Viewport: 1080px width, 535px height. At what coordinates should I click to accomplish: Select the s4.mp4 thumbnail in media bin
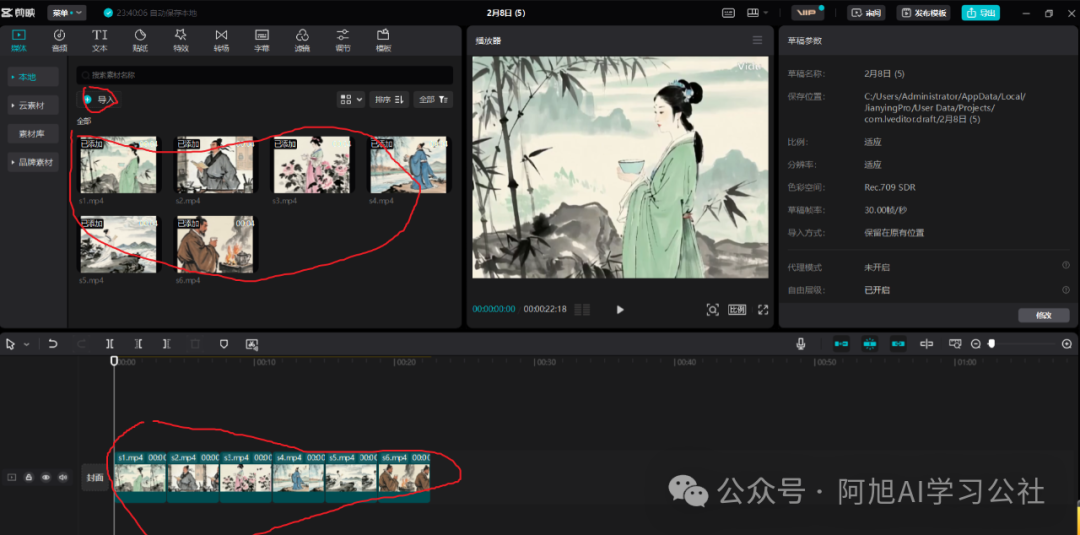tap(408, 165)
